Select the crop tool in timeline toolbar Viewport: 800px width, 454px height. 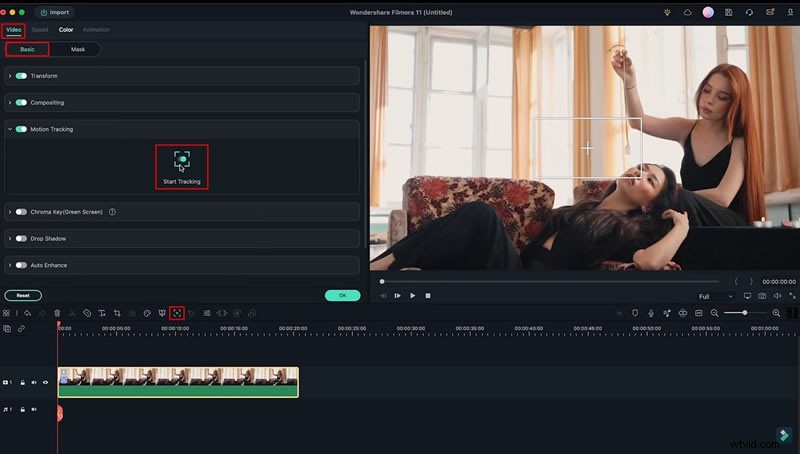click(117, 313)
